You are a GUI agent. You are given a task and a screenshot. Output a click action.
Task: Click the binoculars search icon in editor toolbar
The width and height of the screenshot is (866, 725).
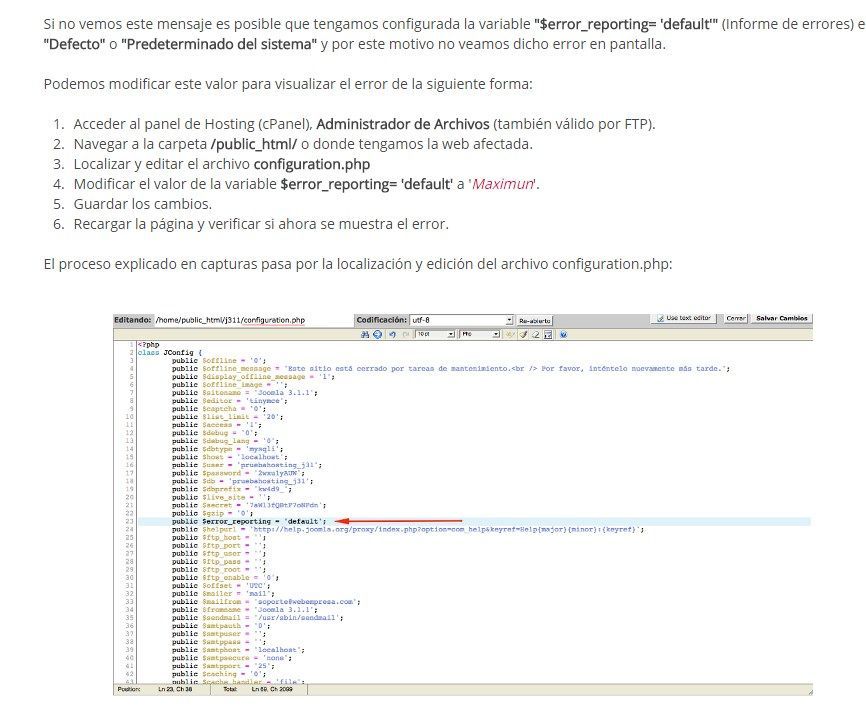[365, 334]
